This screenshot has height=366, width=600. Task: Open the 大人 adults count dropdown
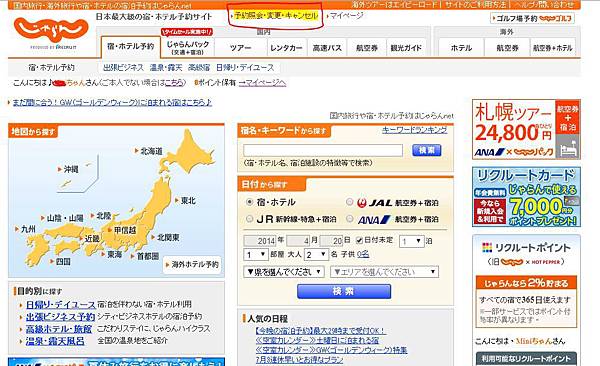(x=316, y=255)
